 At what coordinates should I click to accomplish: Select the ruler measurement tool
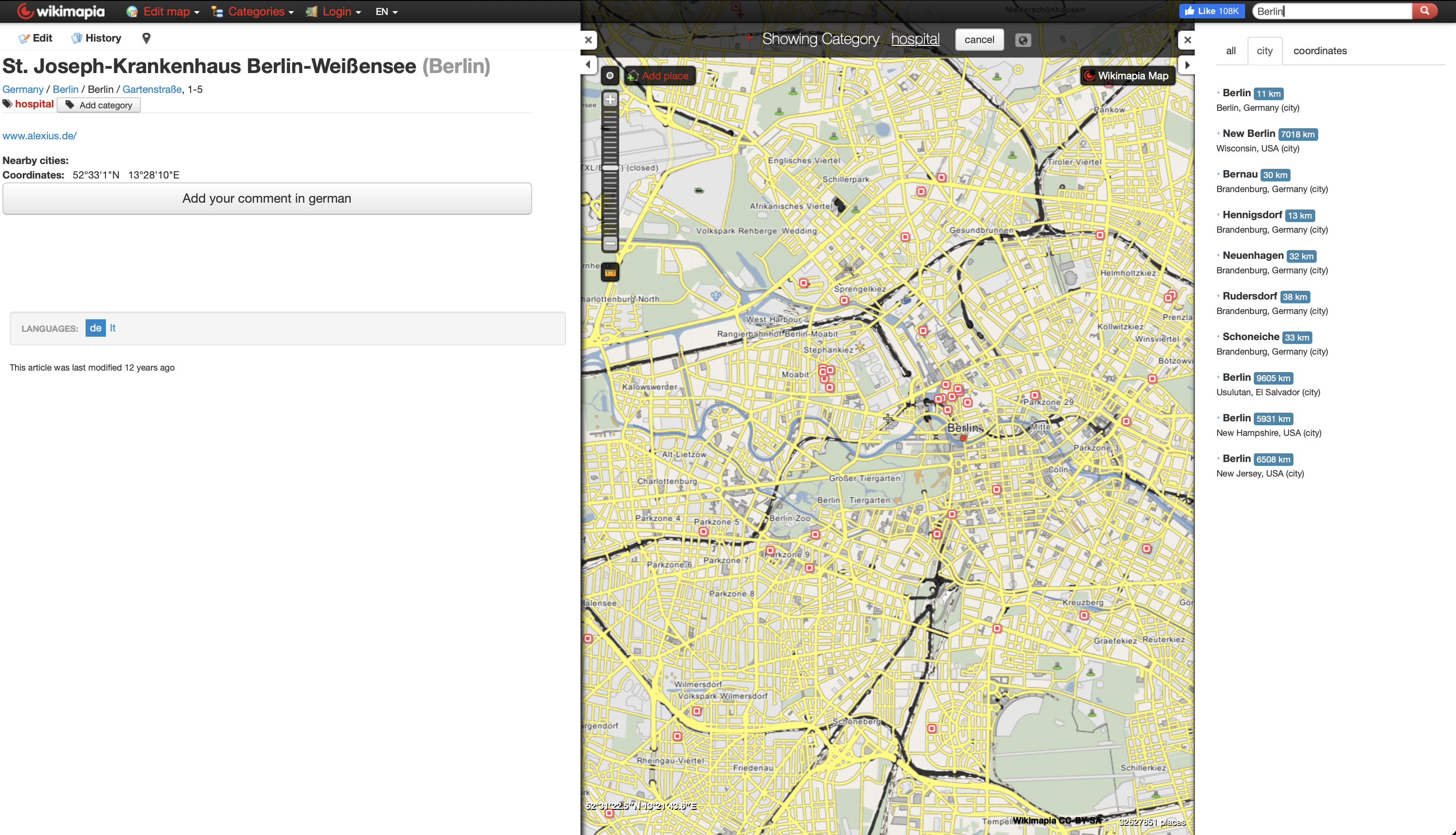click(610, 272)
